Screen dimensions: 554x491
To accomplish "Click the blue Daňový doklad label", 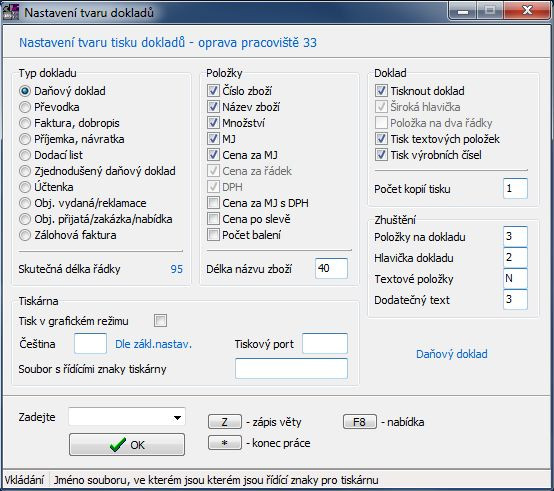I will pyautogui.click(x=452, y=354).
